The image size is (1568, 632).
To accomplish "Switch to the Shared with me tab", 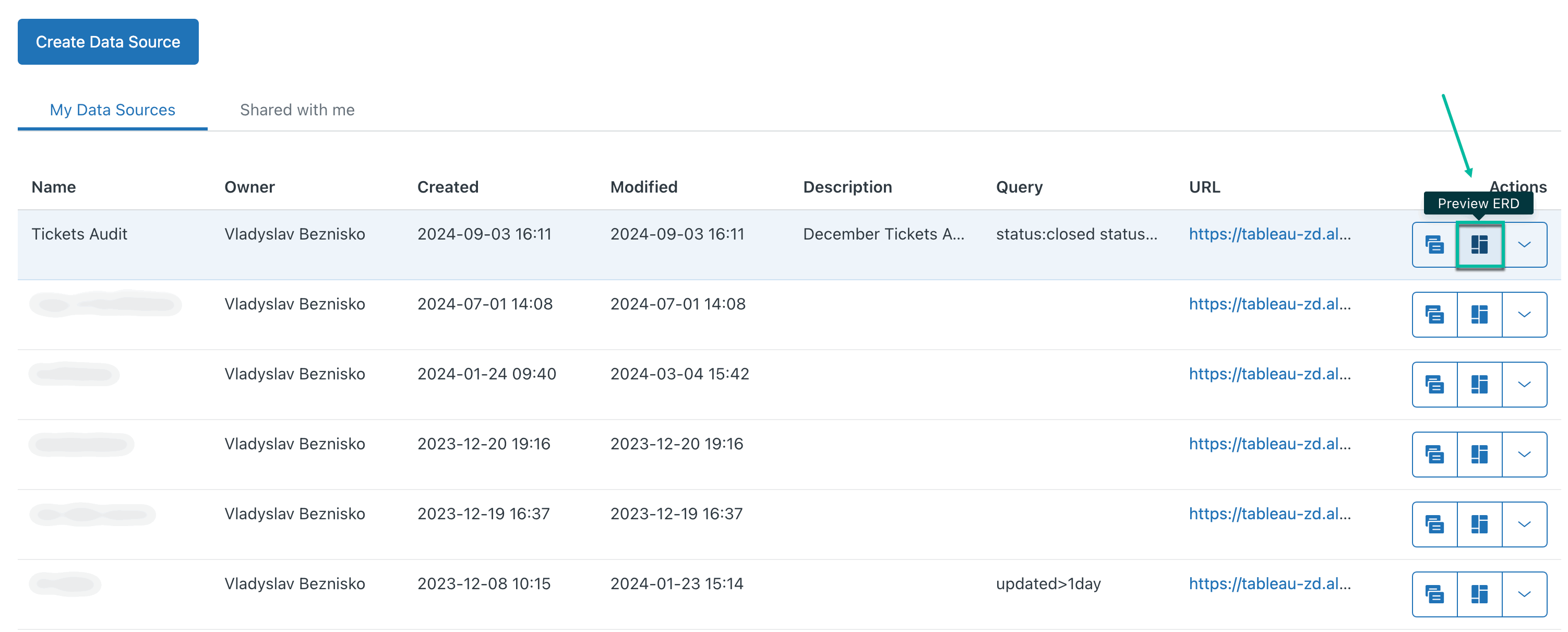I will 297,110.
